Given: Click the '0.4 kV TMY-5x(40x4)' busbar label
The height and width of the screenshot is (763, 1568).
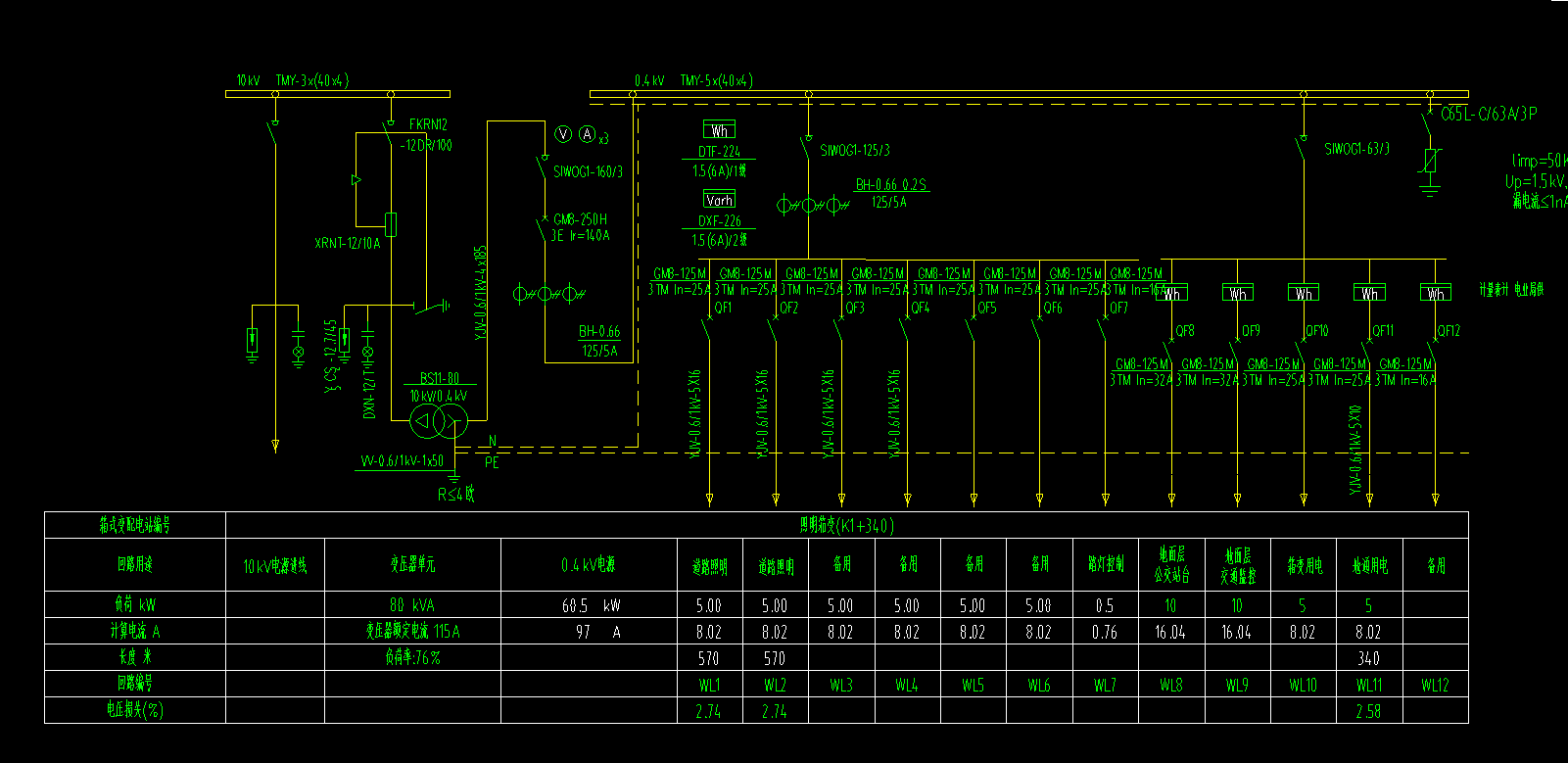Looking at the screenshot, I should tap(693, 80).
